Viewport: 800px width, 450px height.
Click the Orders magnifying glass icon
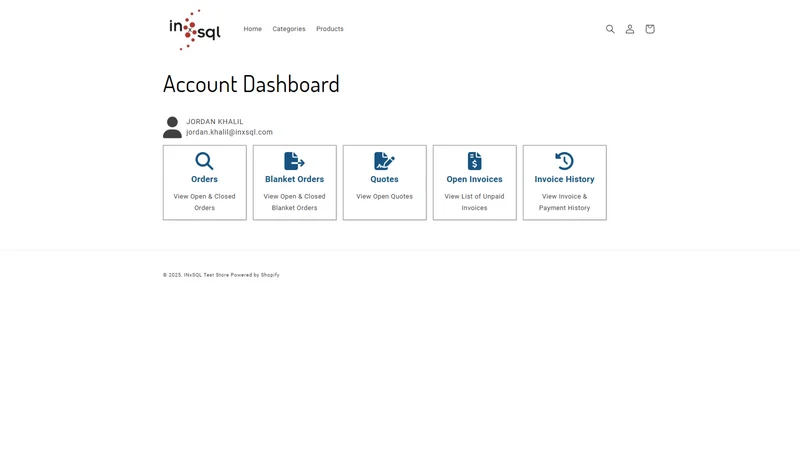point(204,161)
